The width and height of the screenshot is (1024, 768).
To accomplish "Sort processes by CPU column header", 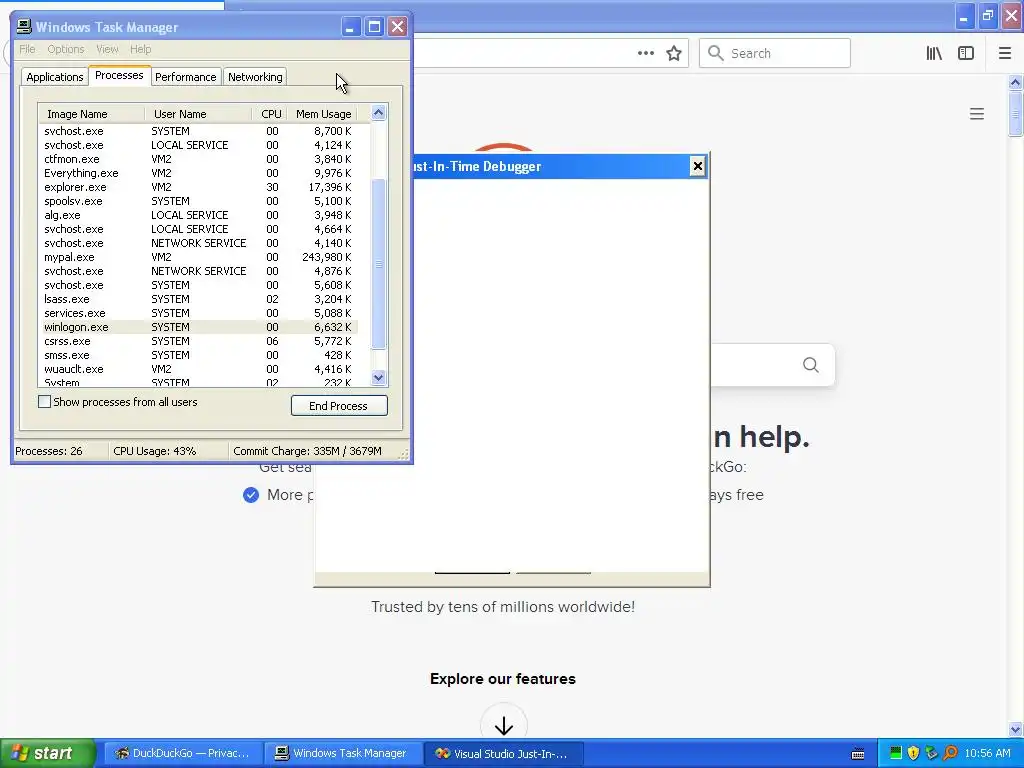I will coord(270,114).
